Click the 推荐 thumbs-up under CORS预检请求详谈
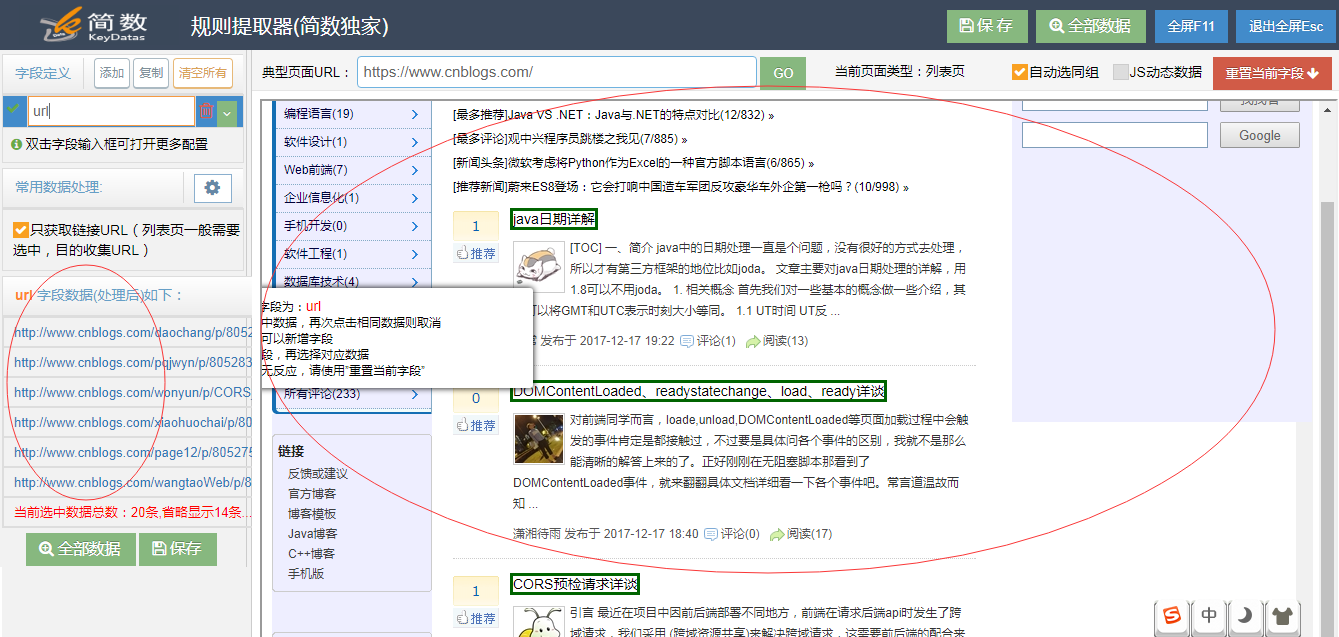 tap(476, 619)
